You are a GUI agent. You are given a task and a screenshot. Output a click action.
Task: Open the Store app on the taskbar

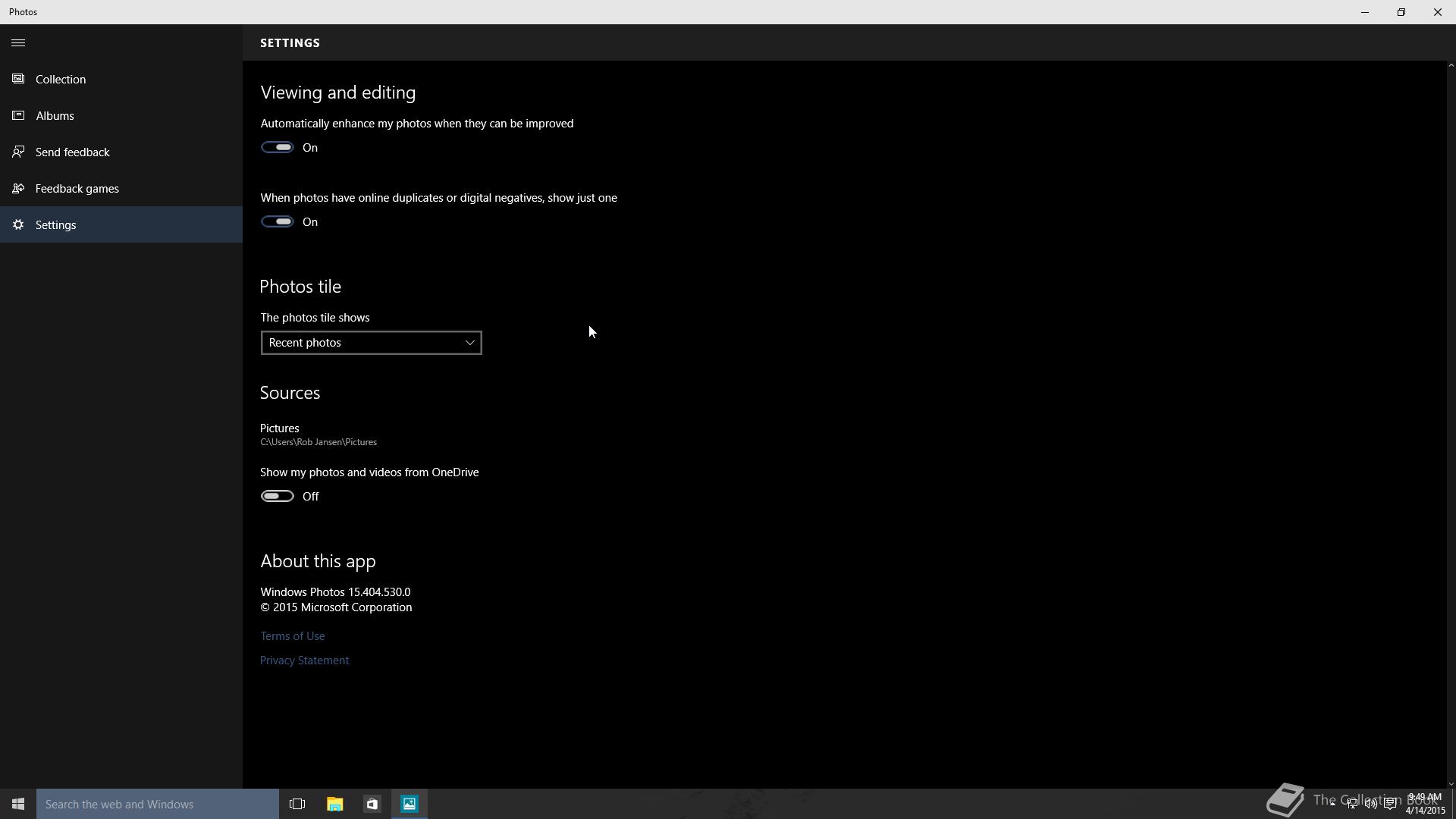(x=372, y=804)
